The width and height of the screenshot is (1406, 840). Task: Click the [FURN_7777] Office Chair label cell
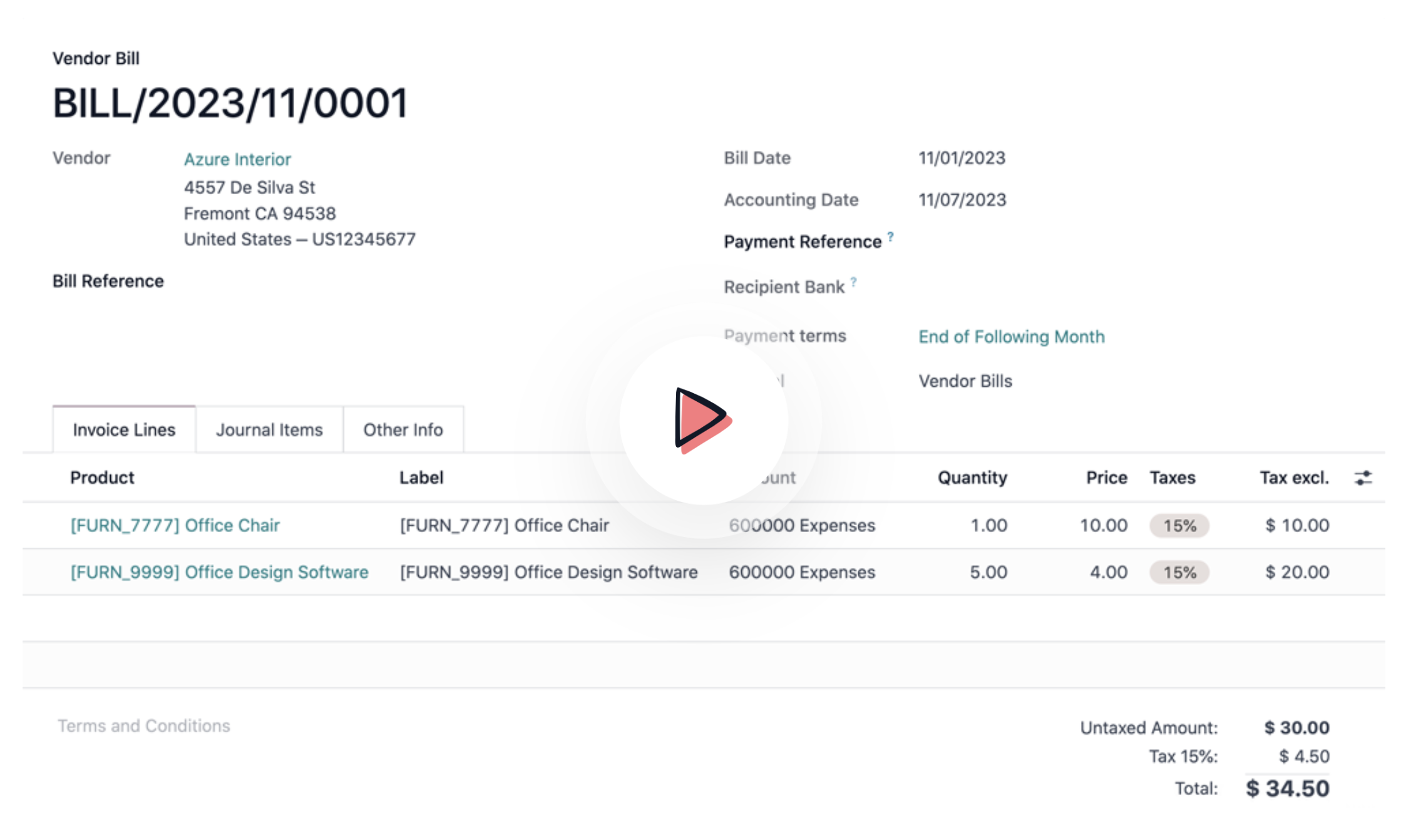tap(504, 525)
